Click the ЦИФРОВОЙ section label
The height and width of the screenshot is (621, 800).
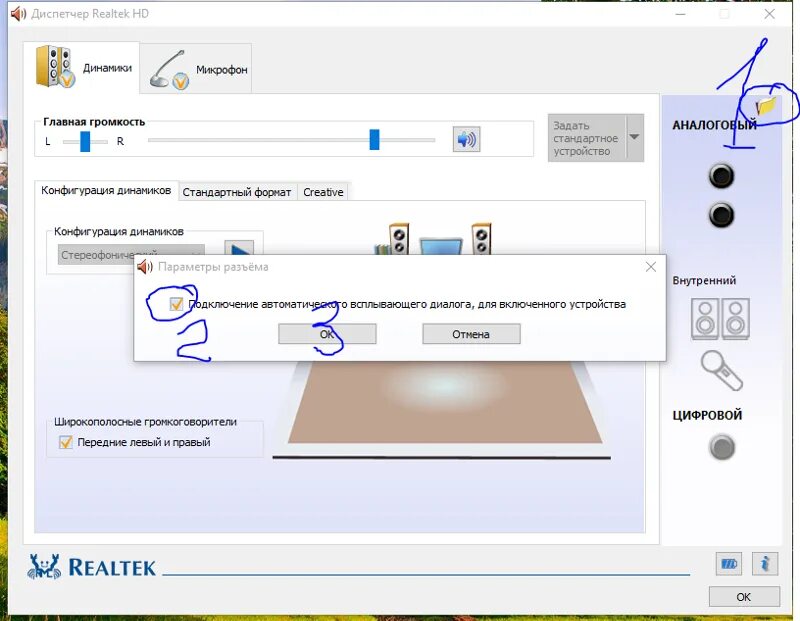pyautogui.click(x=707, y=415)
